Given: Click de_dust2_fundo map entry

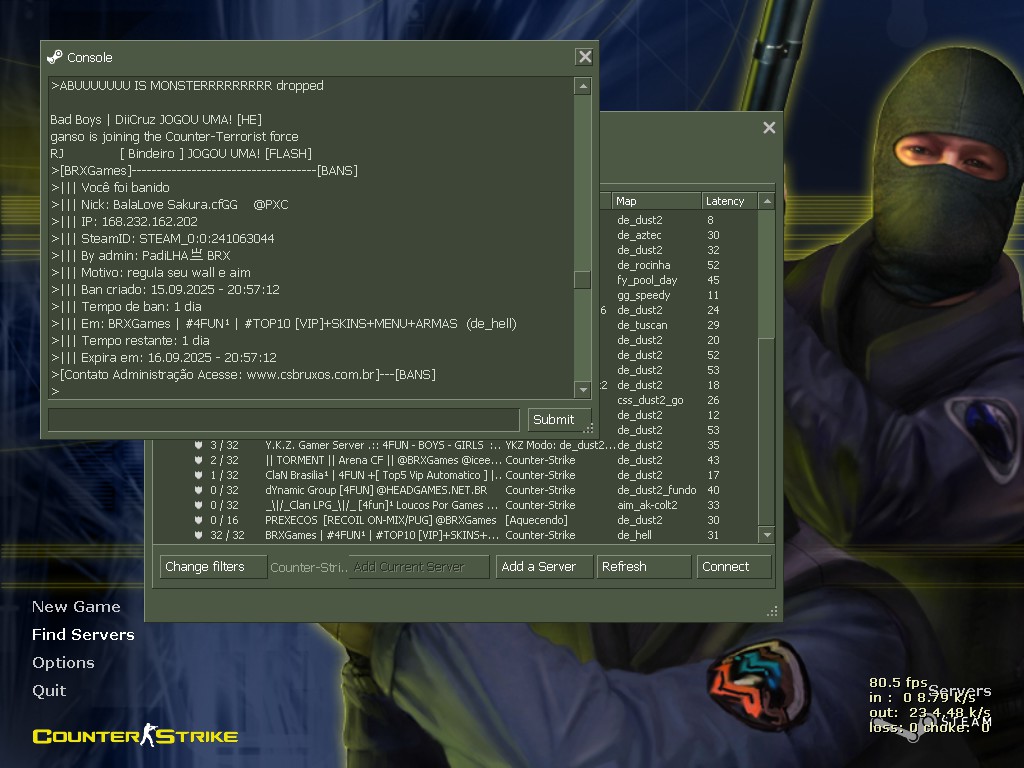Looking at the screenshot, I should click(656, 490).
